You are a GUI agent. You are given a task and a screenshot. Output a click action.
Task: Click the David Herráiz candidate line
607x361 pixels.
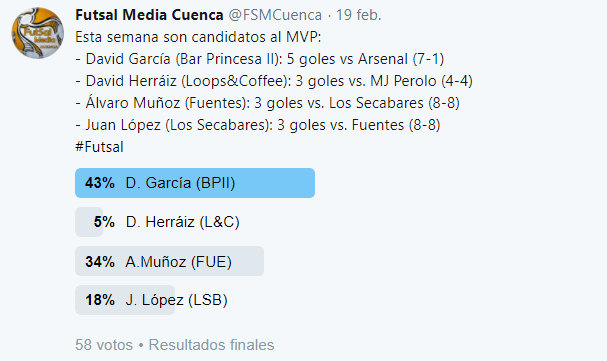click(274, 81)
